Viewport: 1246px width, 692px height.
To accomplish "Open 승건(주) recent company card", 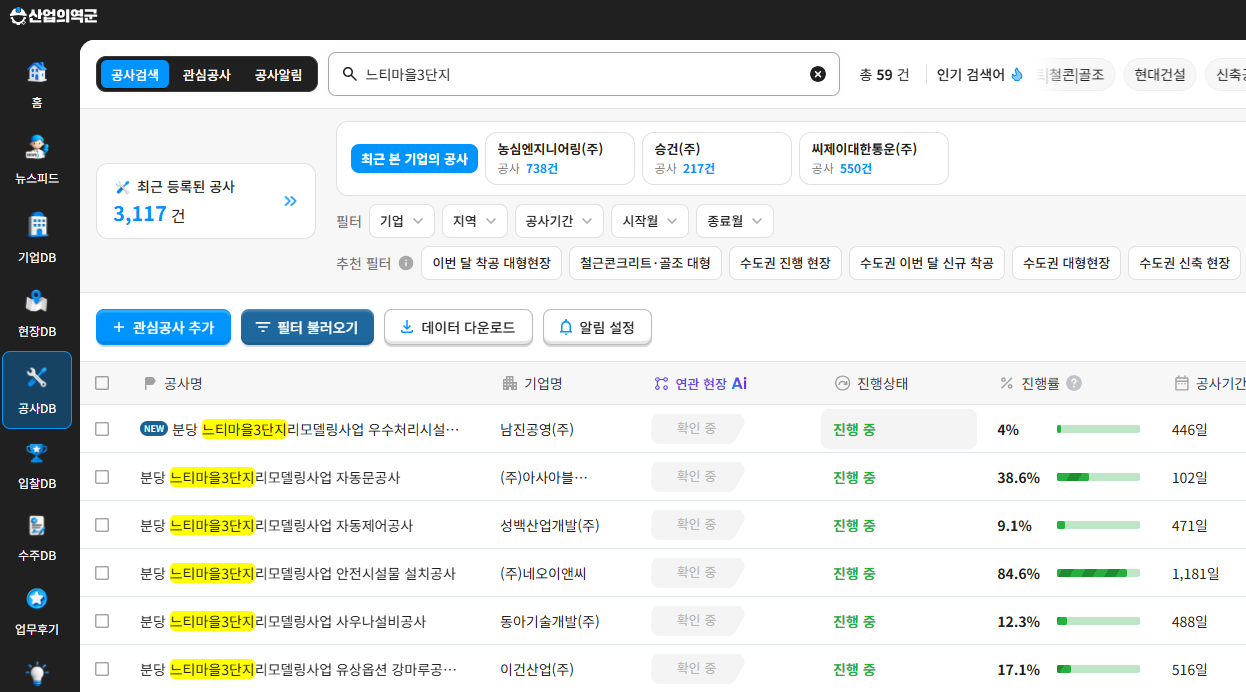I will (717, 158).
